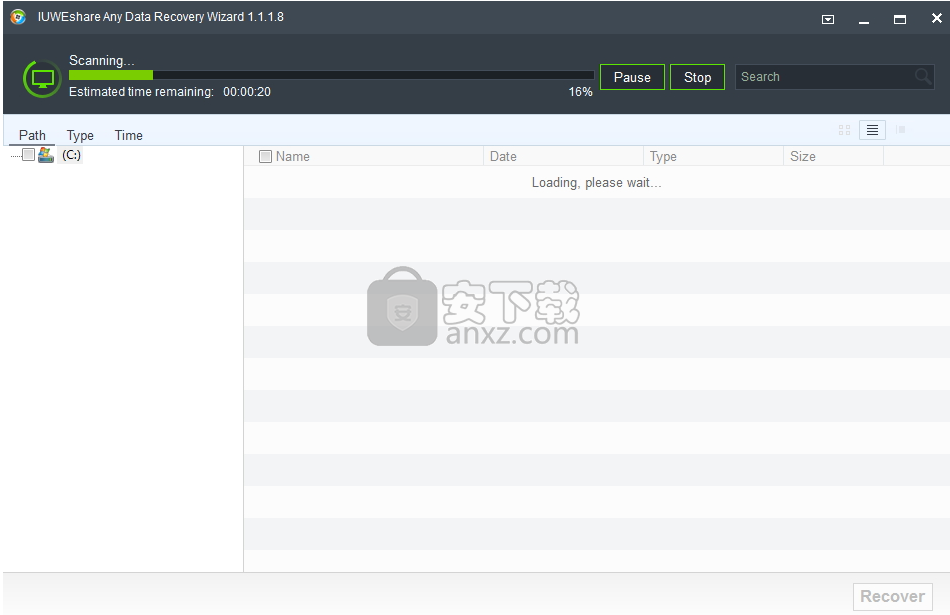
Task: Switch to the Path tab
Action: 32,135
